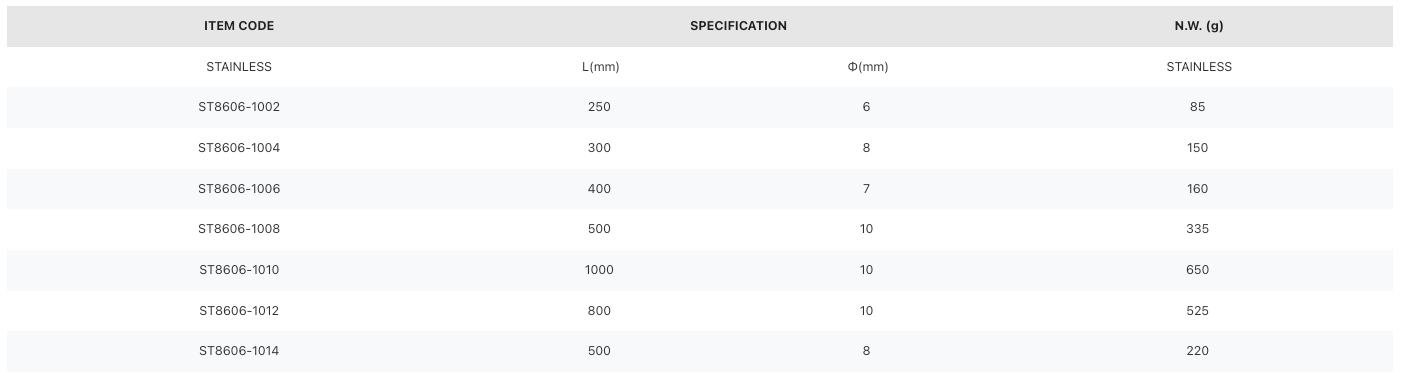The height and width of the screenshot is (381, 1403).
Task: Click the 650 net weight value
Action: [1198, 270]
